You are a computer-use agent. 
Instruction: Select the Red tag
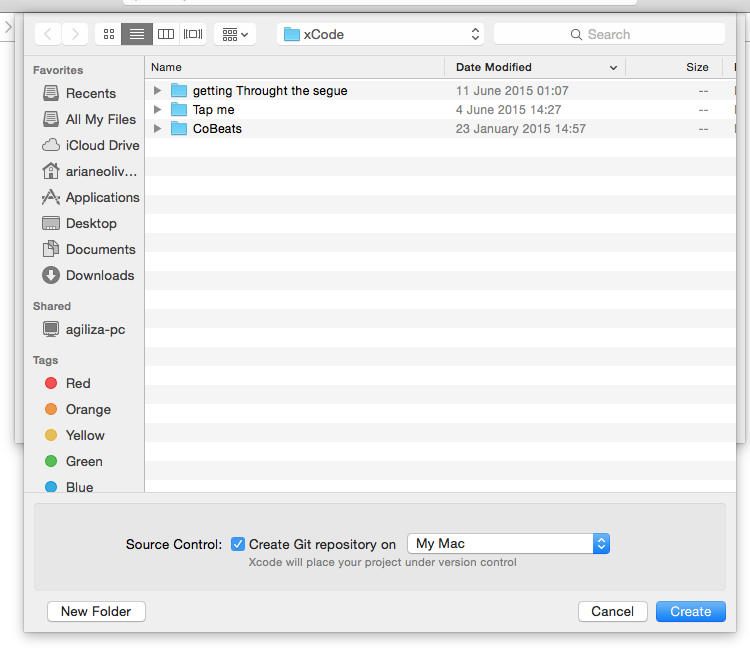click(x=78, y=383)
